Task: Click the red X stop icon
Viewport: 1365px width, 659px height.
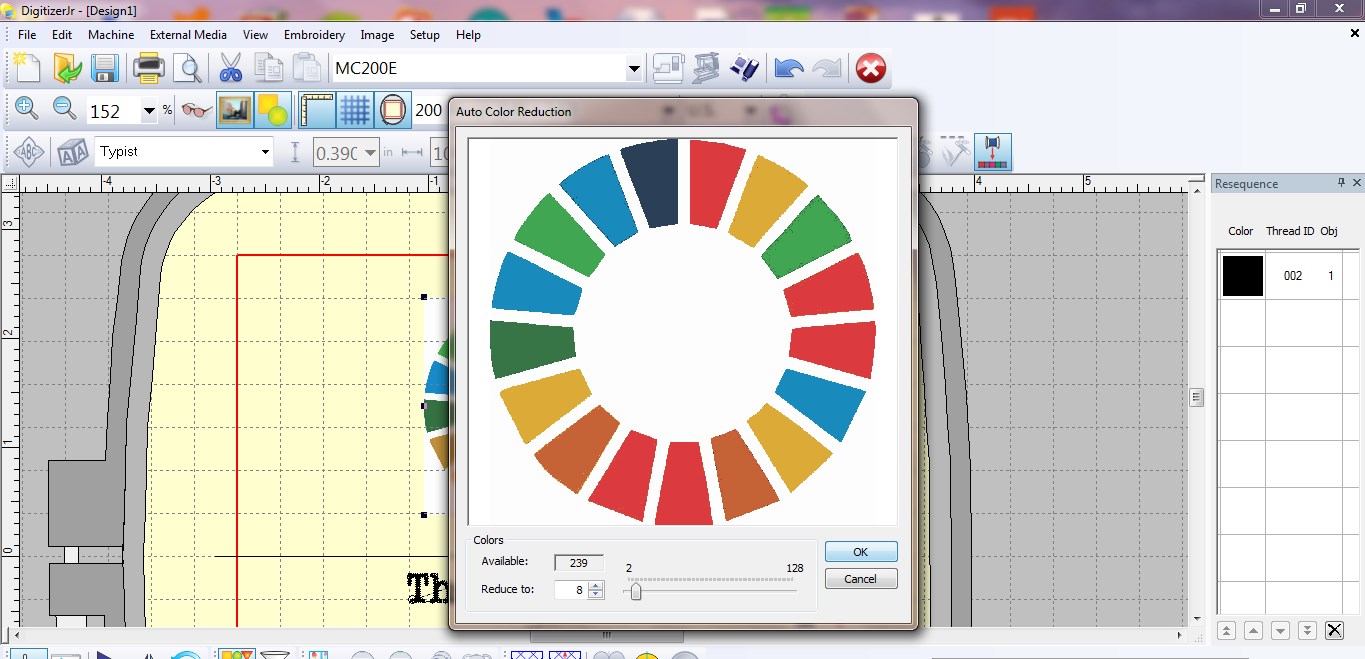Action: pyautogui.click(x=871, y=69)
